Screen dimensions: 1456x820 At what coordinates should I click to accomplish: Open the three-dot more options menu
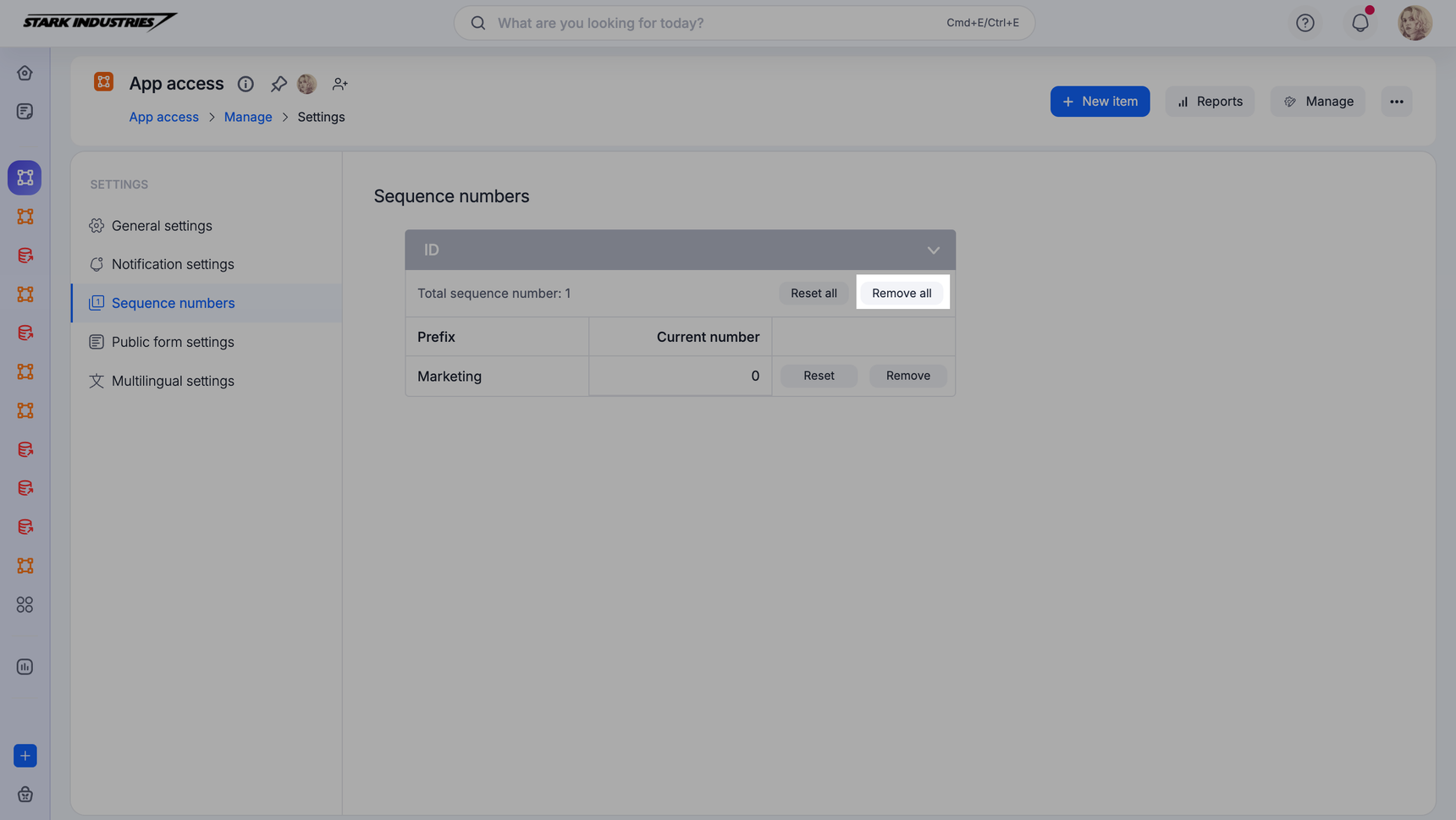point(1396,102)
